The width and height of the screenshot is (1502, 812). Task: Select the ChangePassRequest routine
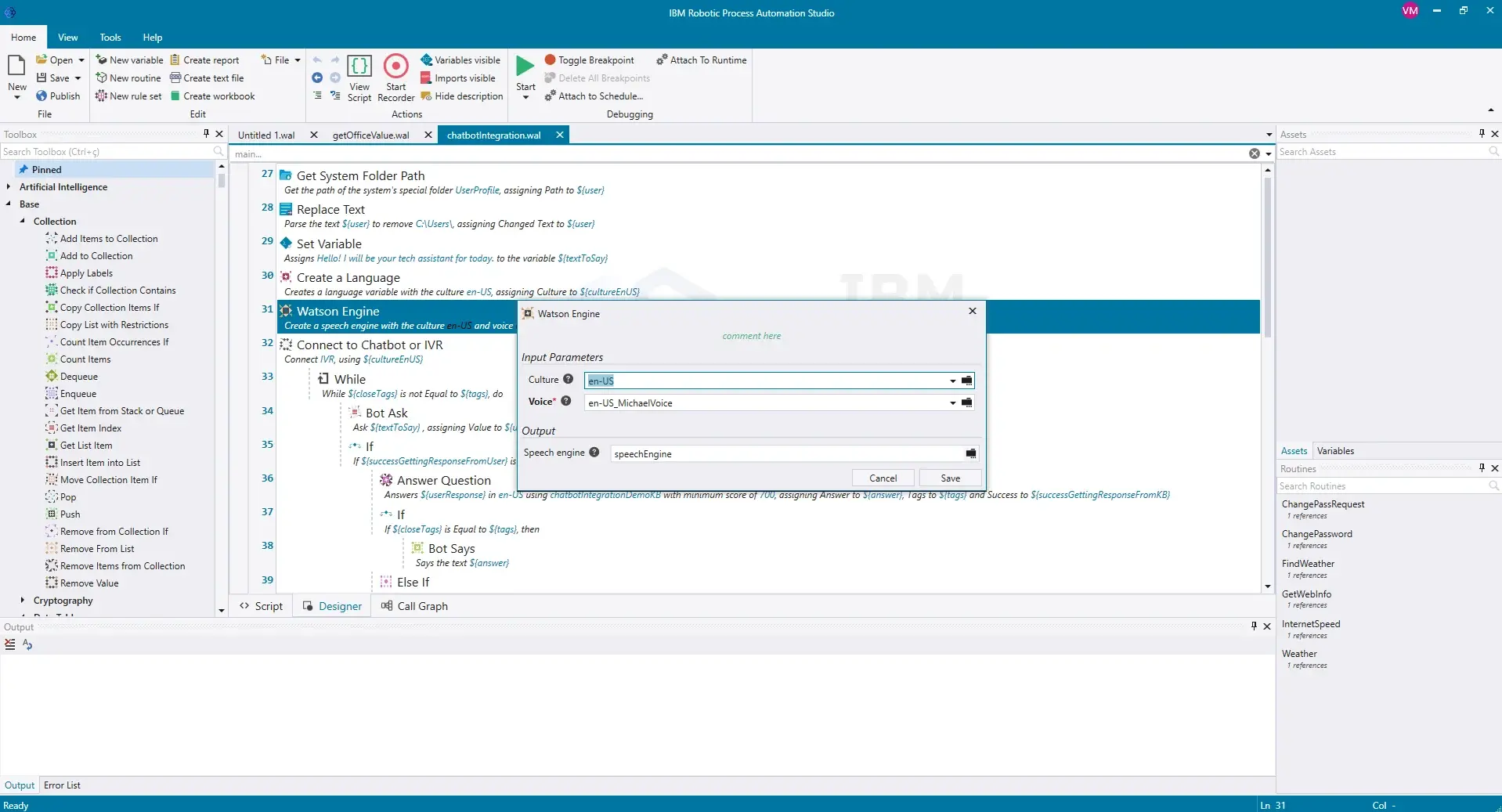[1323, 503]
